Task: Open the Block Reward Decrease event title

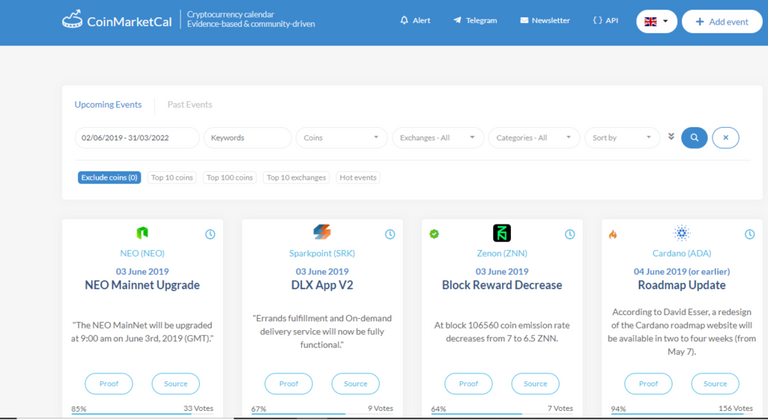Action: tap(502, 285)
